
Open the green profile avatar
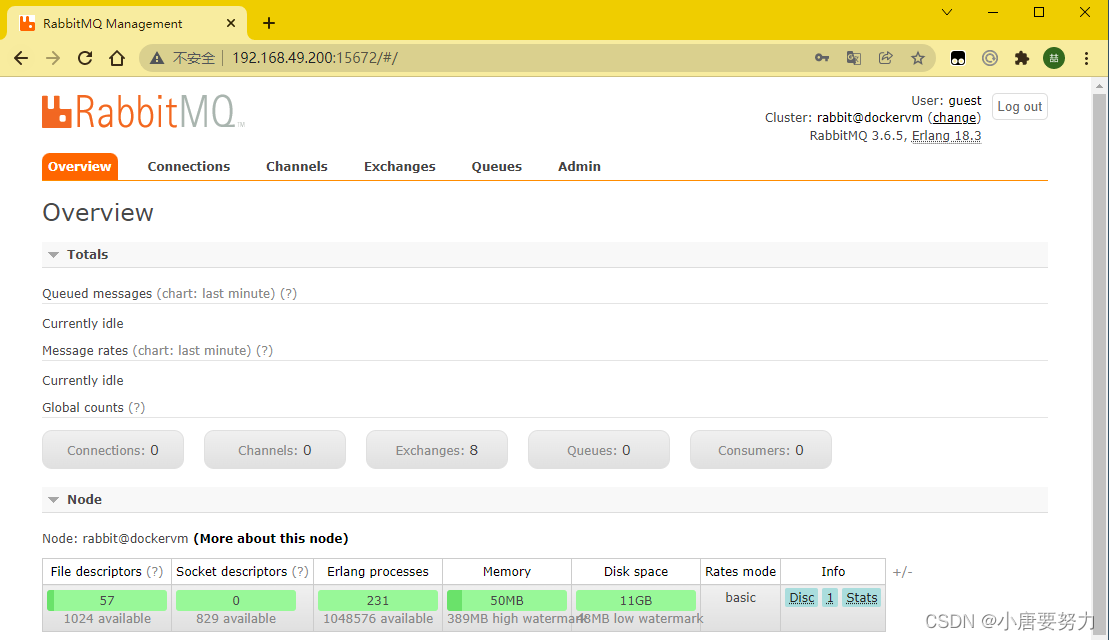[x=1054, y=58]
